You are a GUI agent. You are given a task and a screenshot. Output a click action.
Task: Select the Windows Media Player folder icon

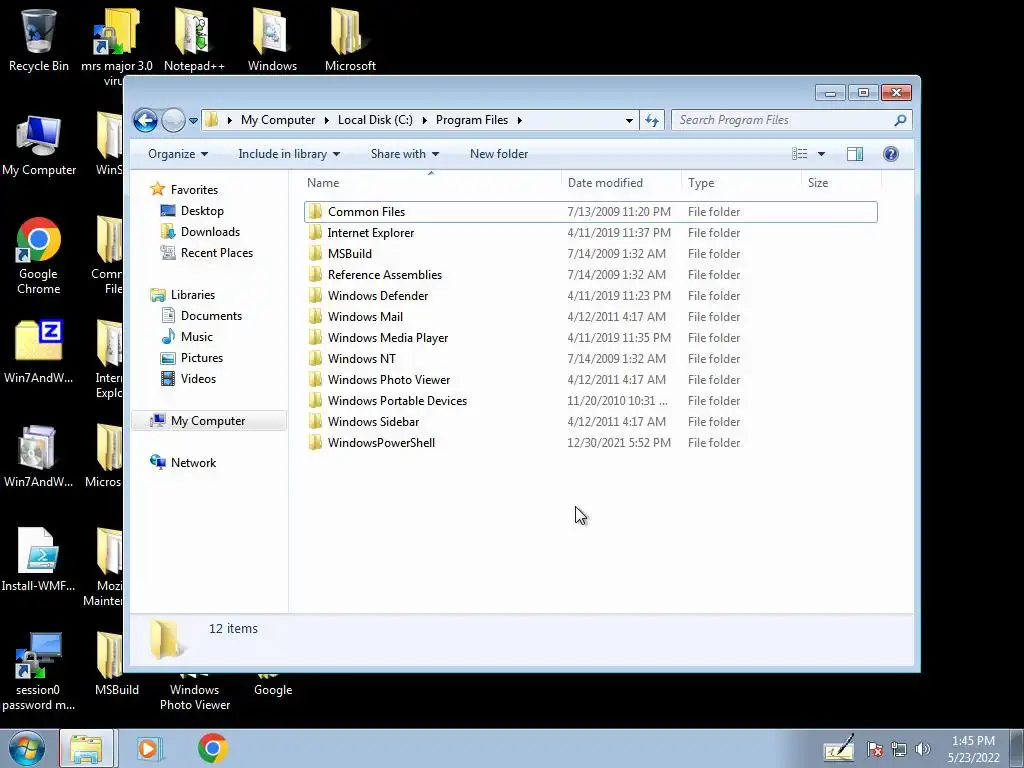(x=315, y=338)
